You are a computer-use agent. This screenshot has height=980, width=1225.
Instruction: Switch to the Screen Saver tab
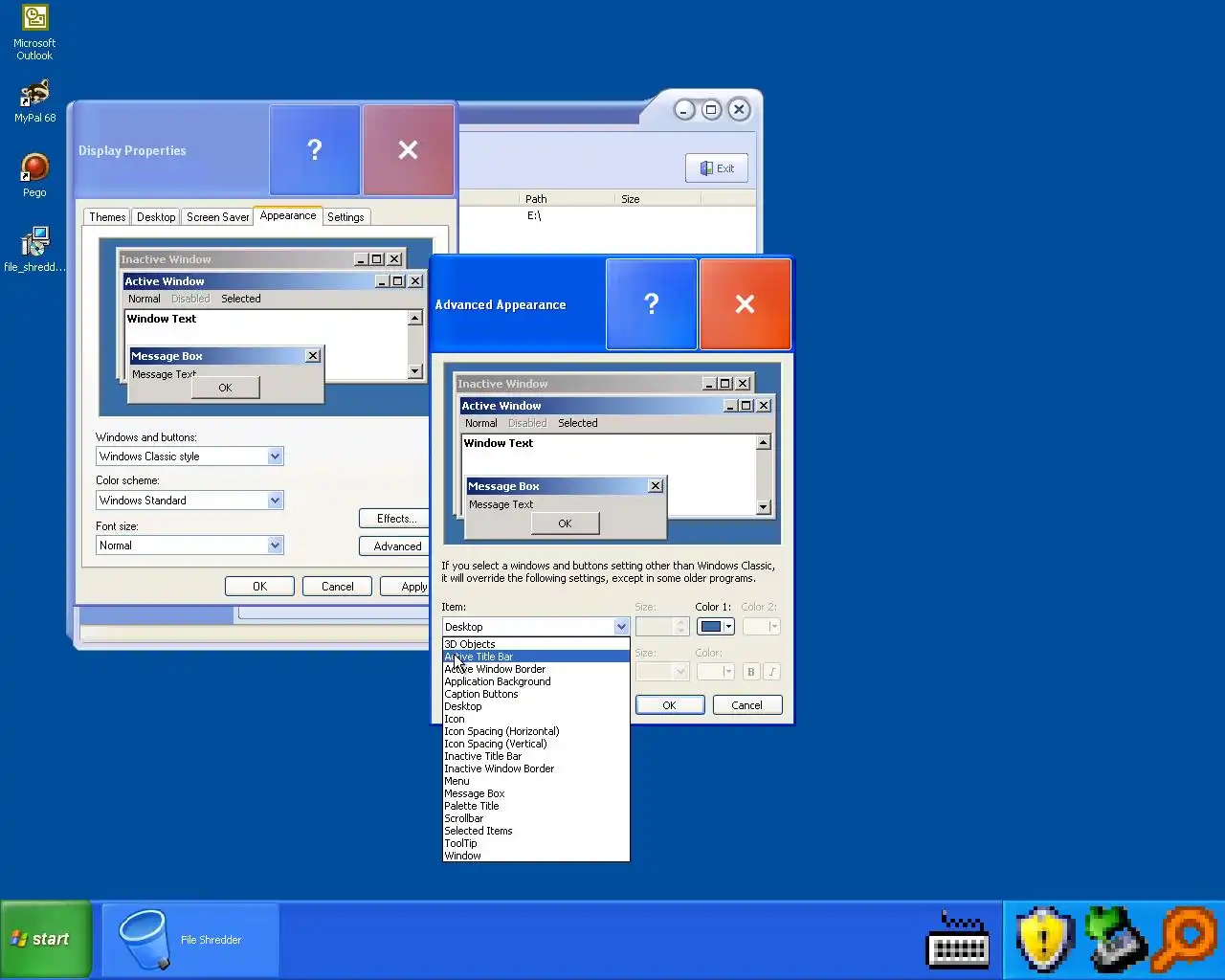tap(217, 217)
